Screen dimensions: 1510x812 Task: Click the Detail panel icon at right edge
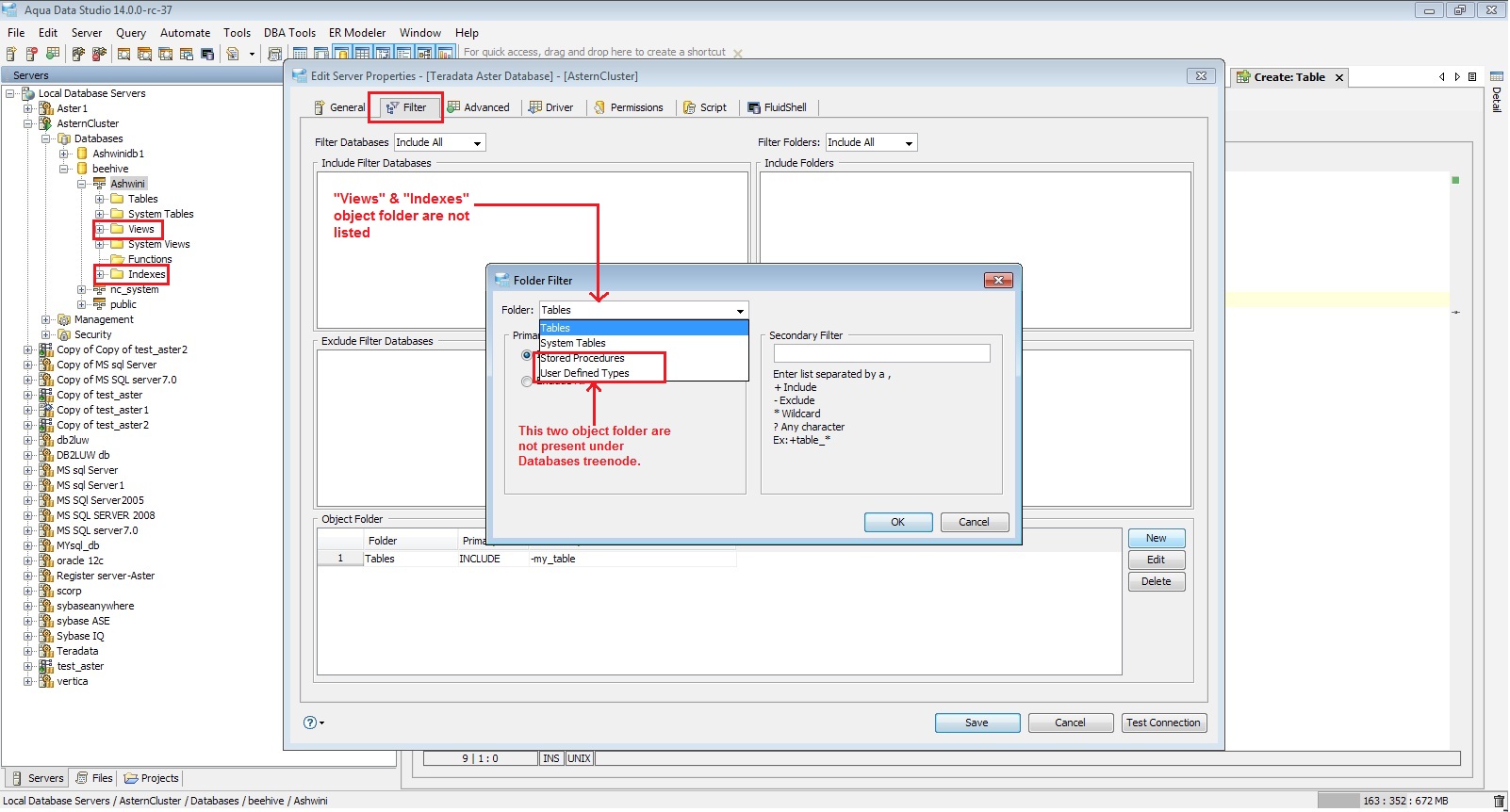(1496, 76)
